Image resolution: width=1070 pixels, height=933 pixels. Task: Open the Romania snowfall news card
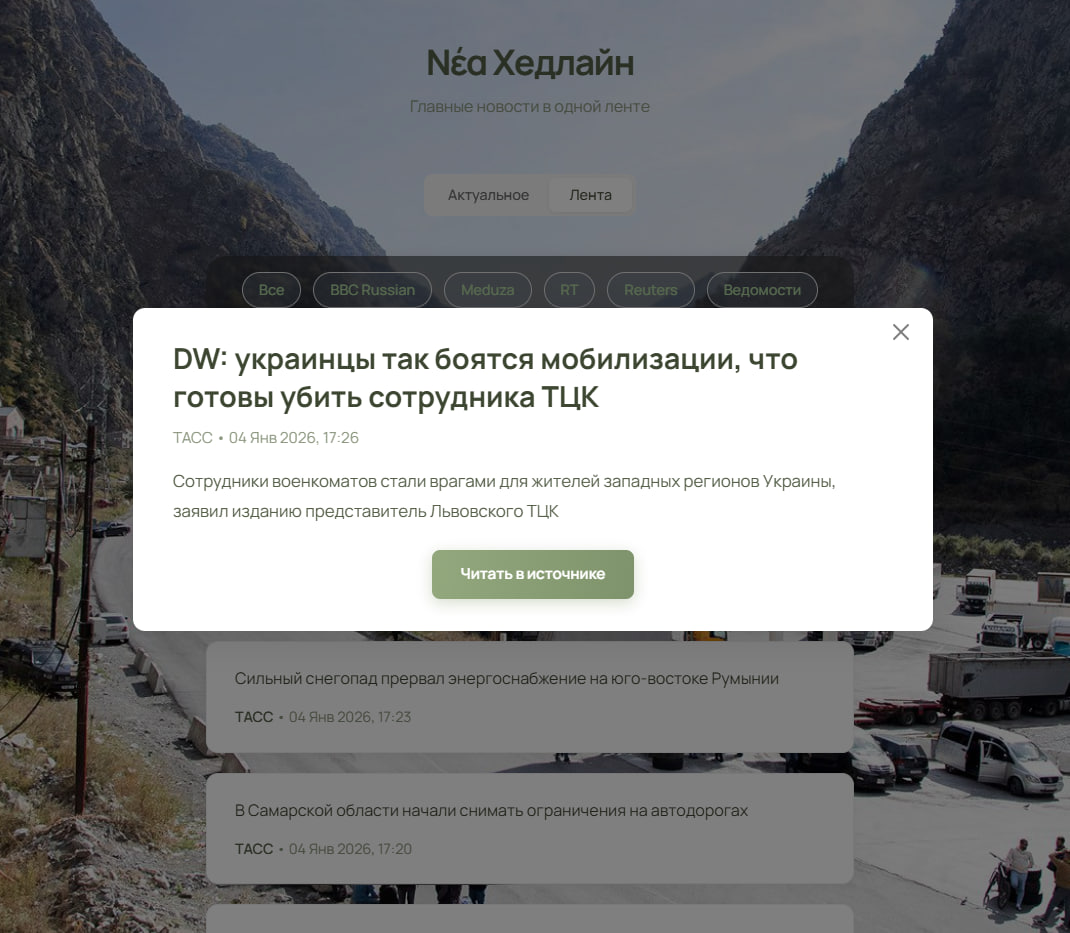click(530, 696)
